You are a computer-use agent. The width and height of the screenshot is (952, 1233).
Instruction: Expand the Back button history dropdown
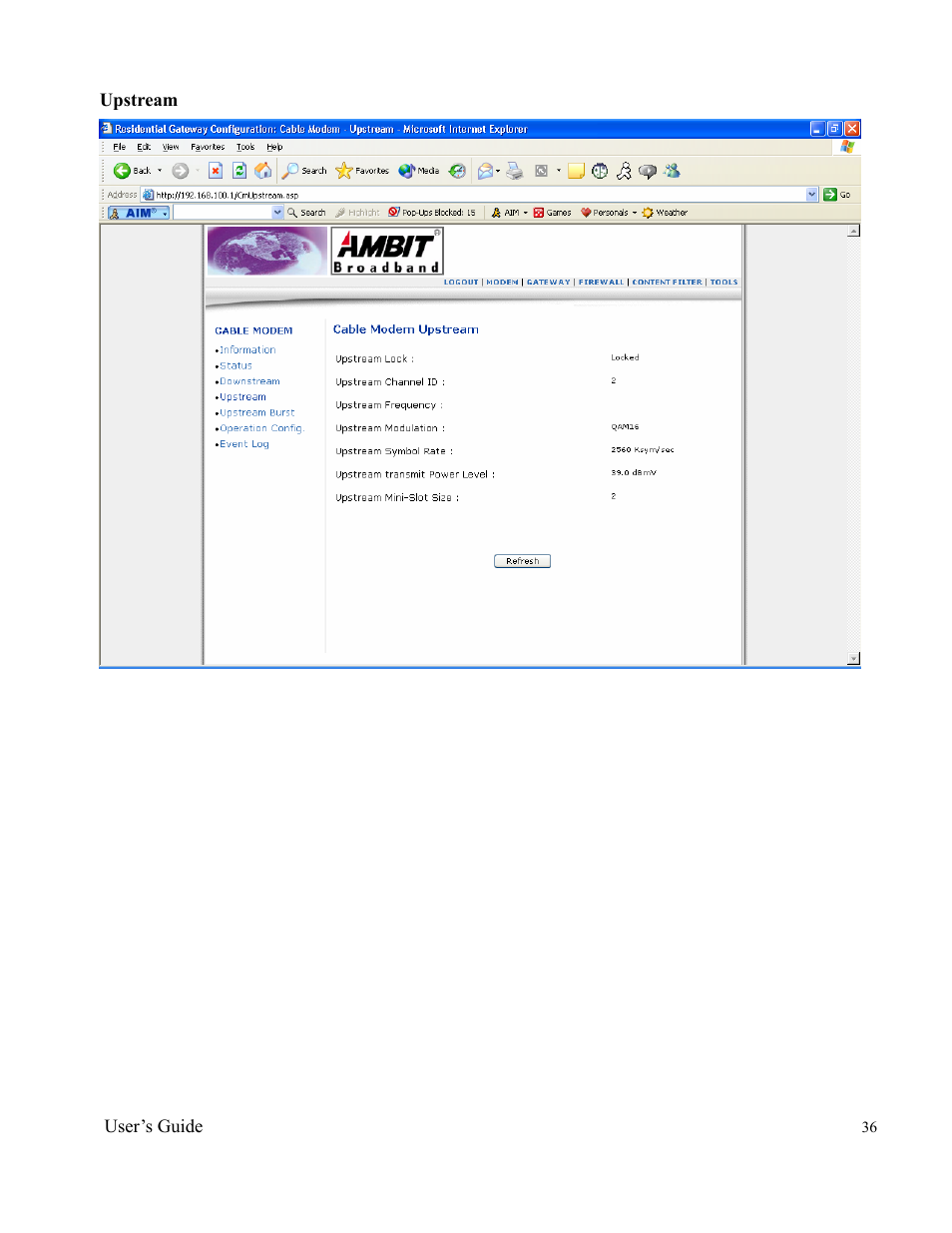point(160,171)
